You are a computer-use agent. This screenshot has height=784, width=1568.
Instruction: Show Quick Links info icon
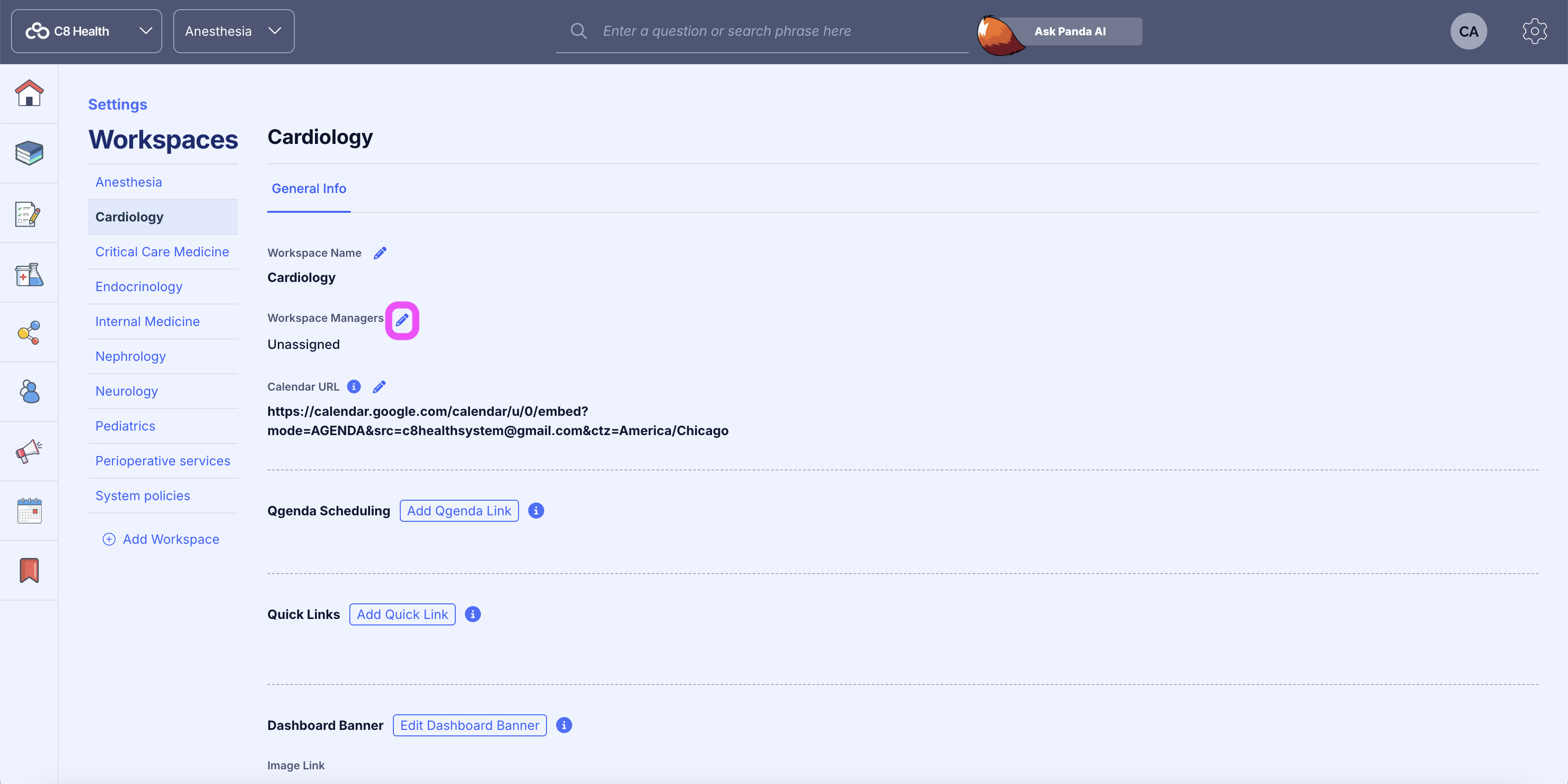[472, 615]
